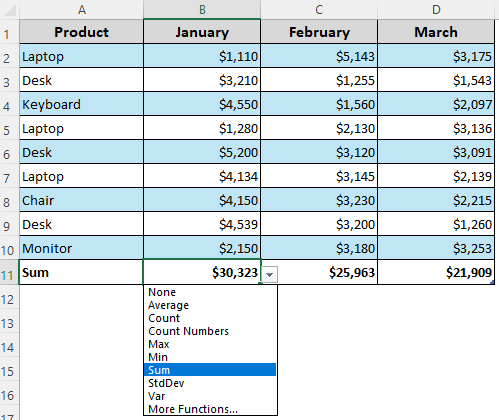Select the $1,110 cell
The height and width of the screenshot is (420, 499).
(x=202, y=56)
